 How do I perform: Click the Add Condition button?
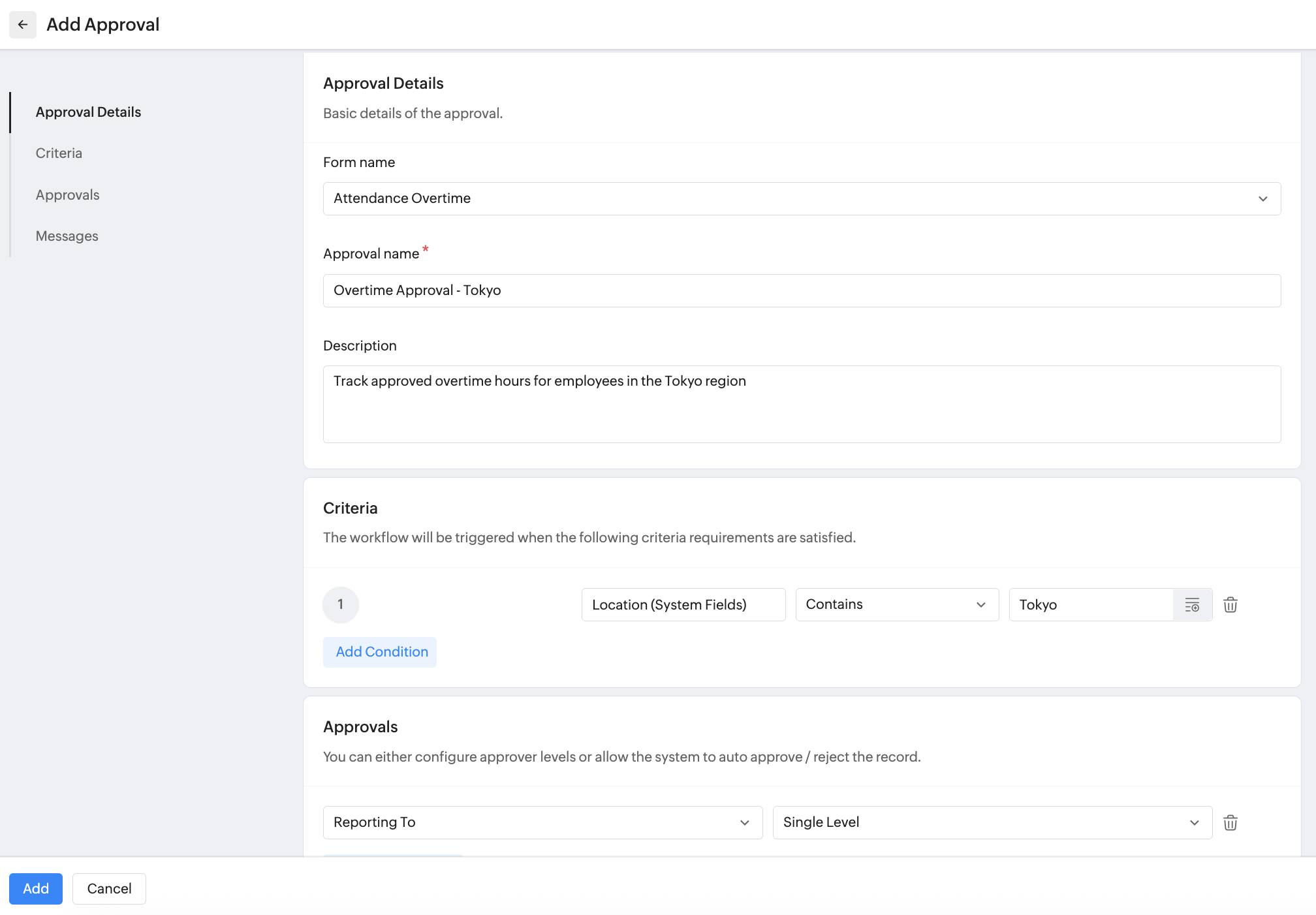tap(381, 652)
